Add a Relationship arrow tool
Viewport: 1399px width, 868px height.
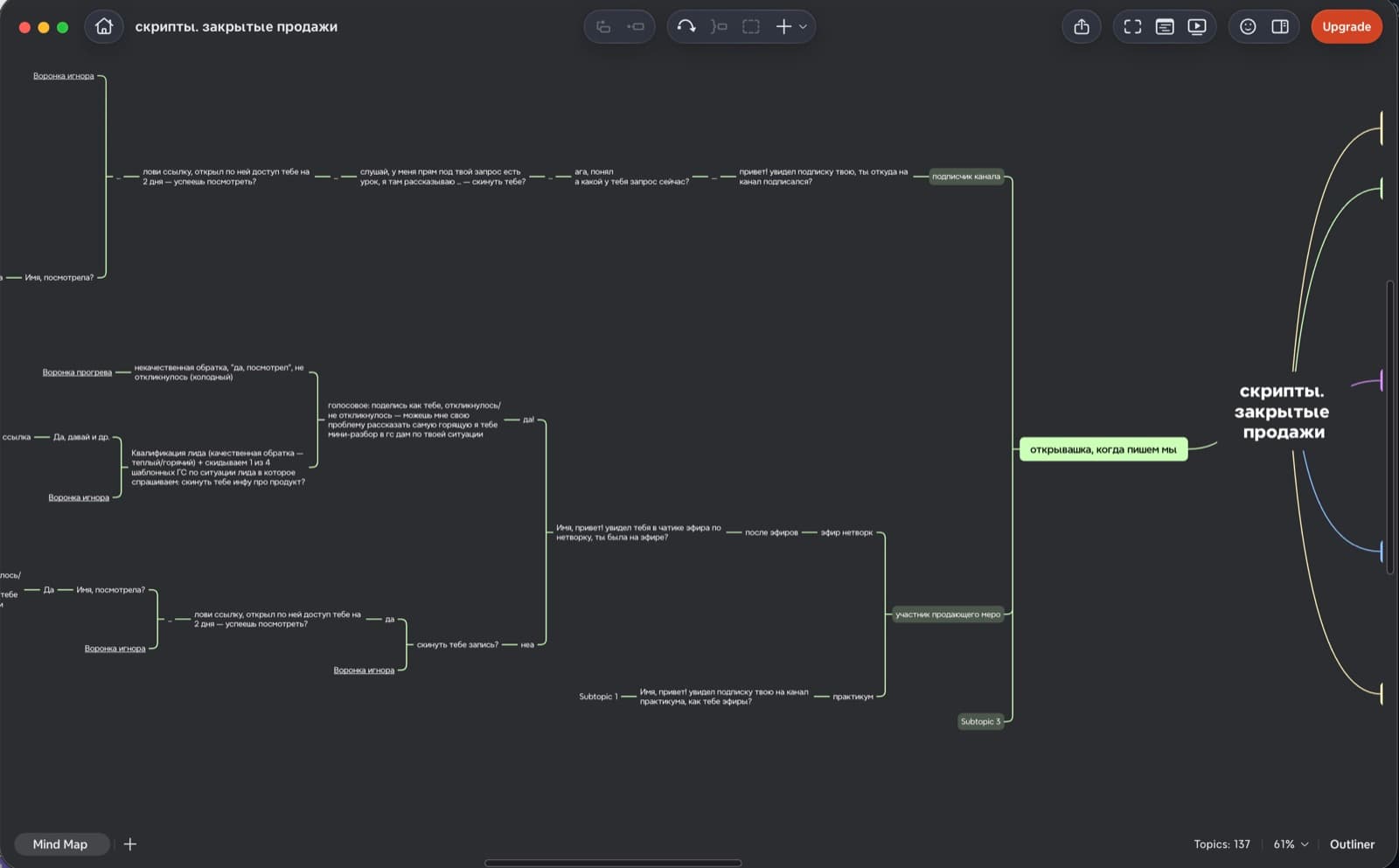click(686, 26)
